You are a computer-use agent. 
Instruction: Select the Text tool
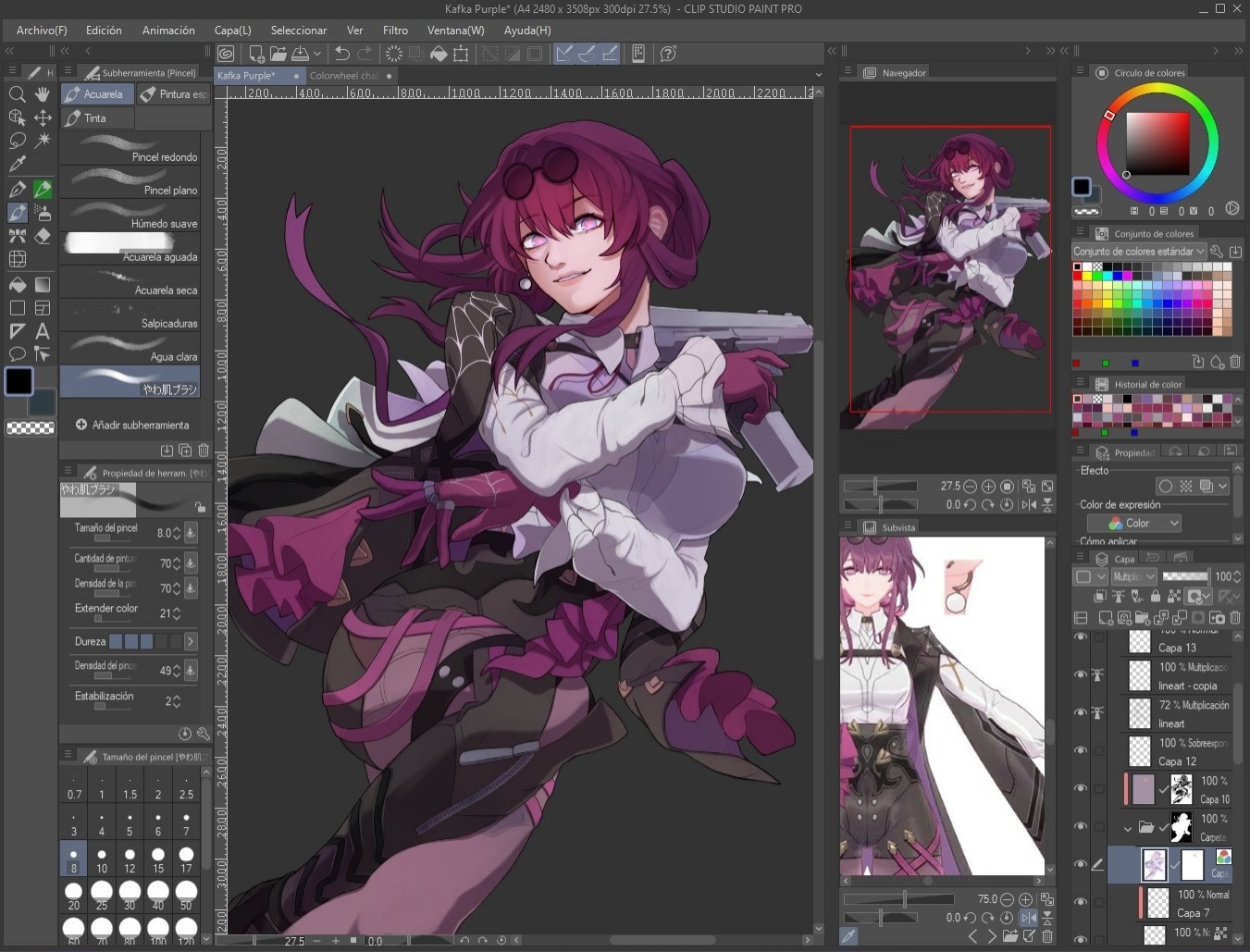click(x=43, y=331)
